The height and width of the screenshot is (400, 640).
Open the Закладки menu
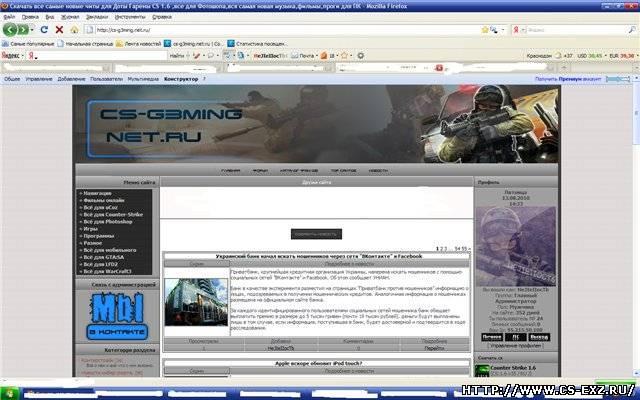pos(97,17)
